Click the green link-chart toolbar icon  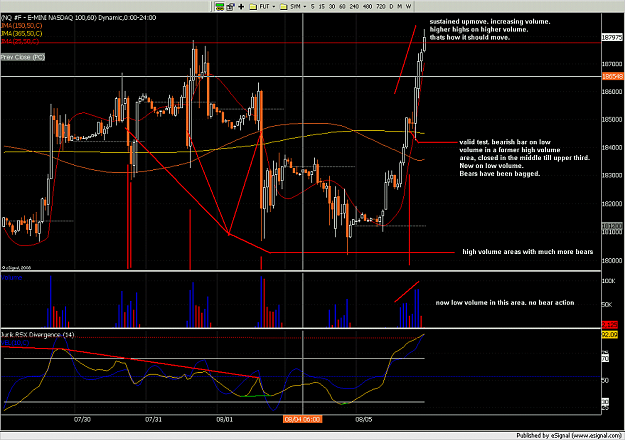[x=220, y=6]
